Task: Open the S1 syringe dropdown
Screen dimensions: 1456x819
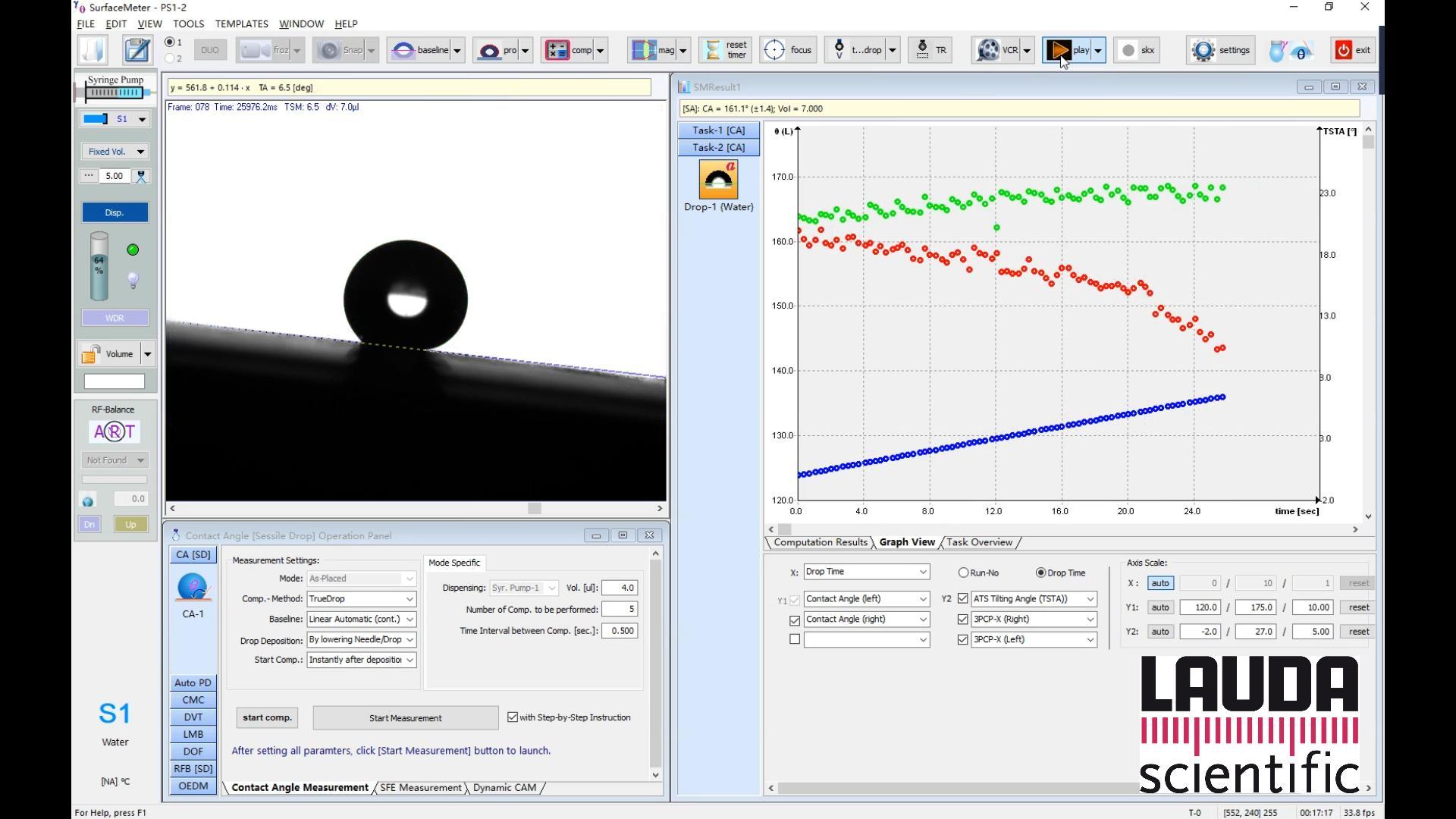Action: pos(142,119)
